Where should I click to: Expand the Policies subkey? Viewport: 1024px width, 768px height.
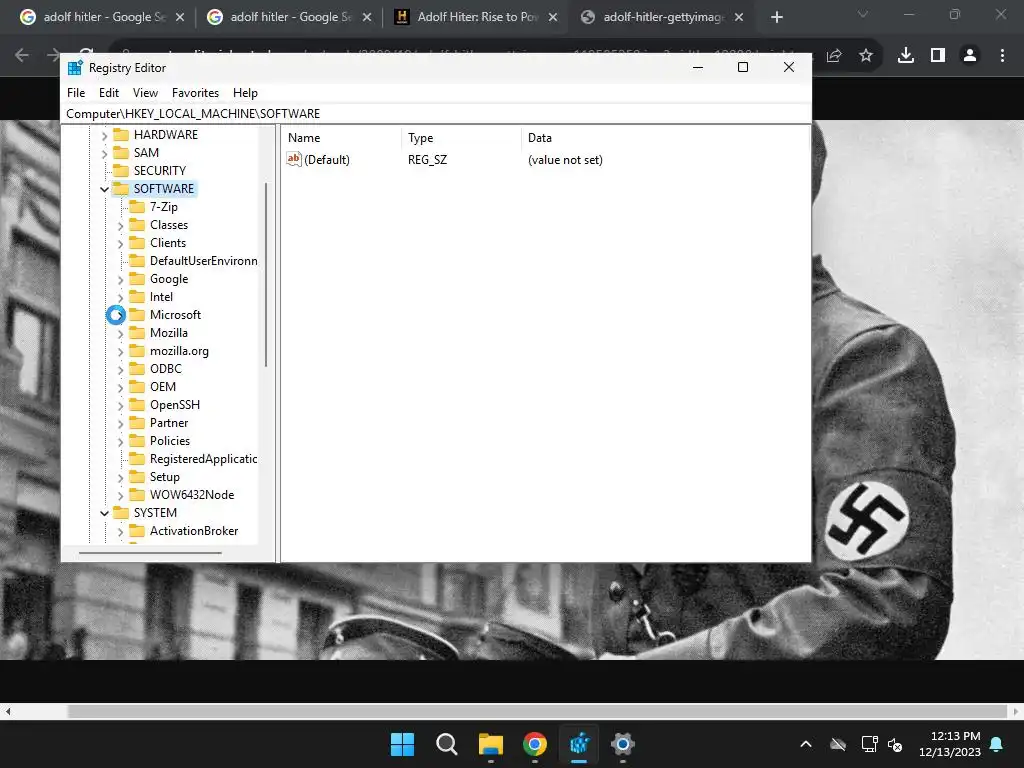(x=120, y=441)
